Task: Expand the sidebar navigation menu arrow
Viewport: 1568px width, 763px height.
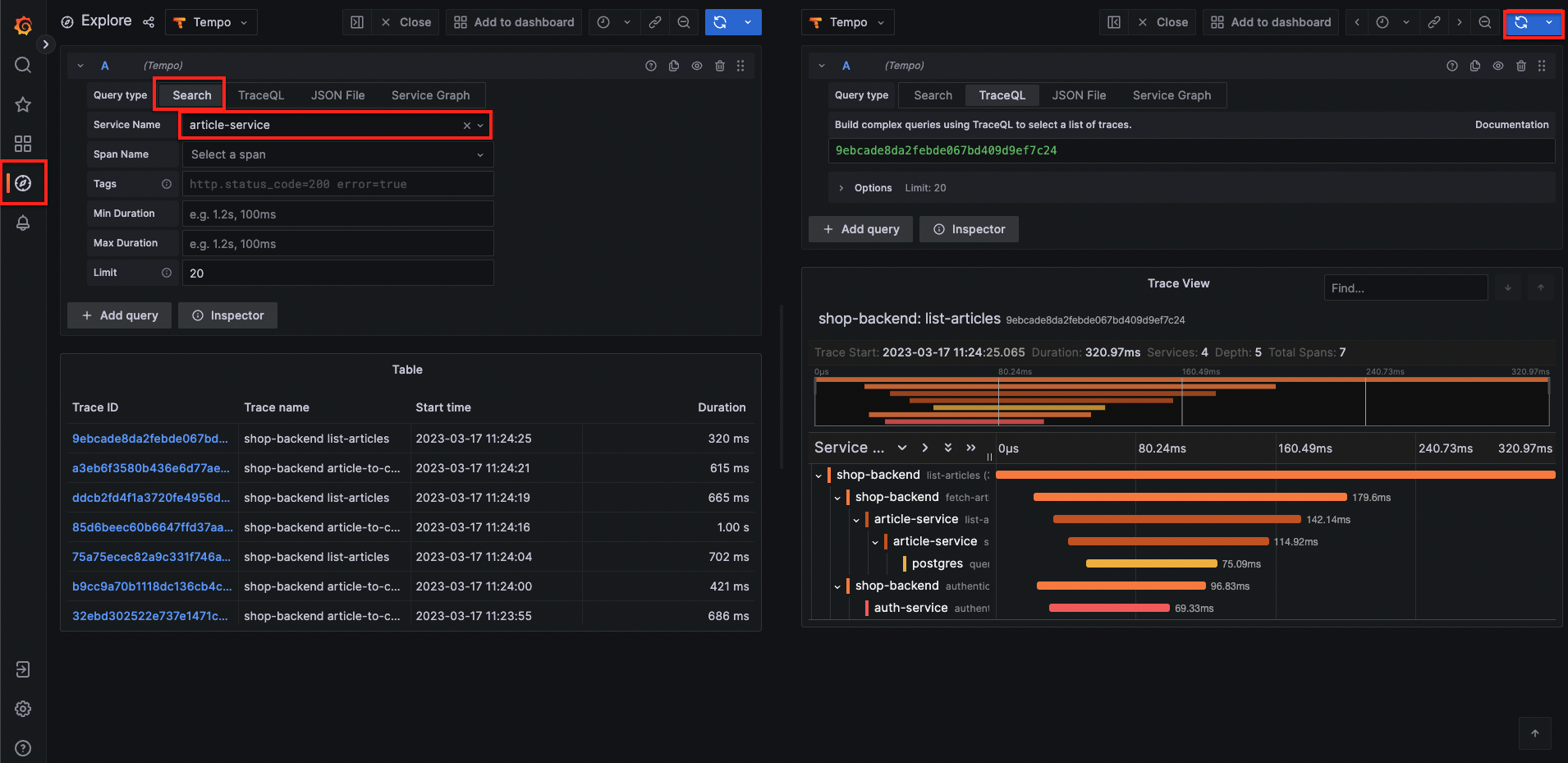Action: pos(46,44)
